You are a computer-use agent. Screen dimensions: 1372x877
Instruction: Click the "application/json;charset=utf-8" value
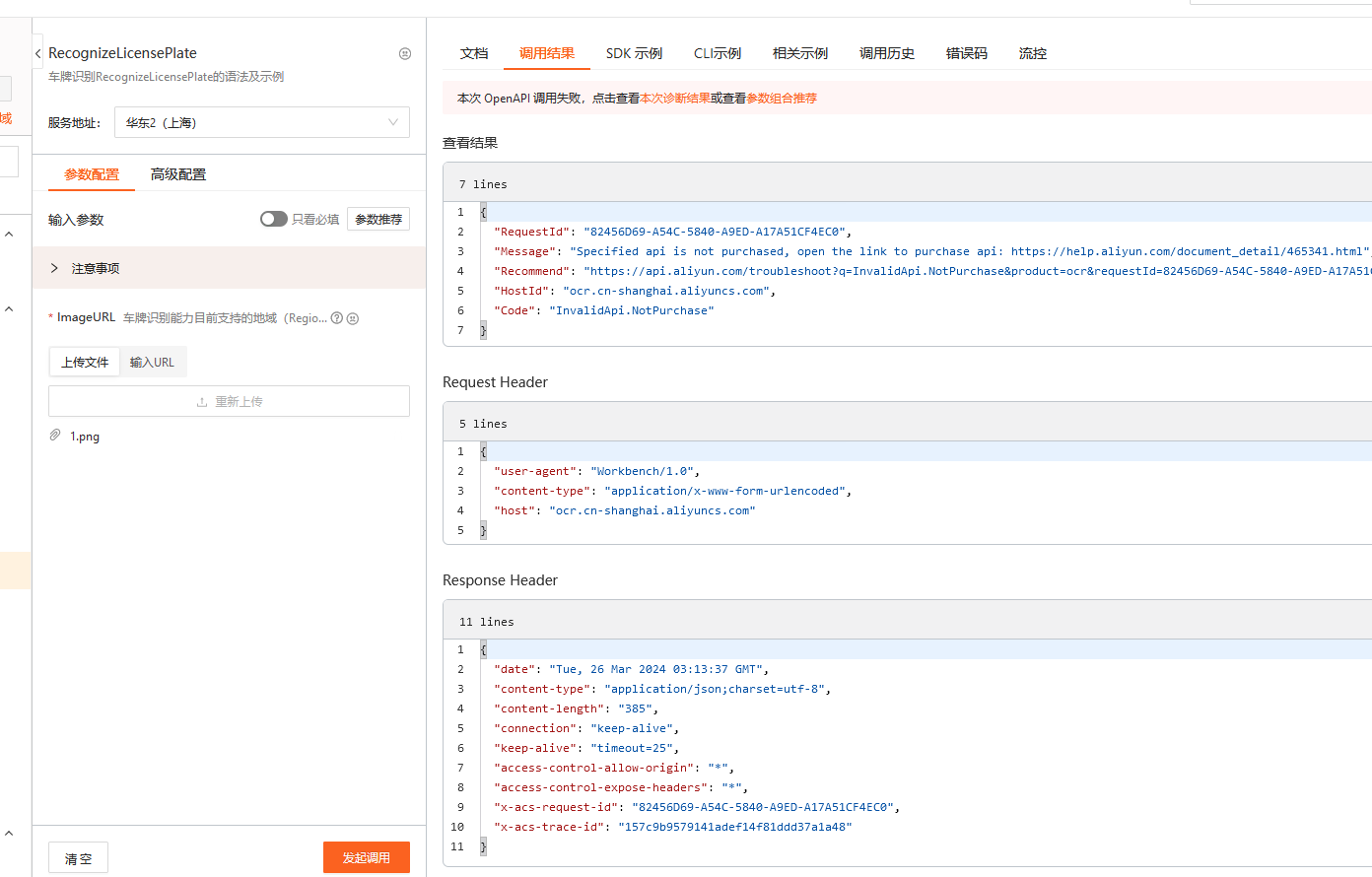point(714,689)
